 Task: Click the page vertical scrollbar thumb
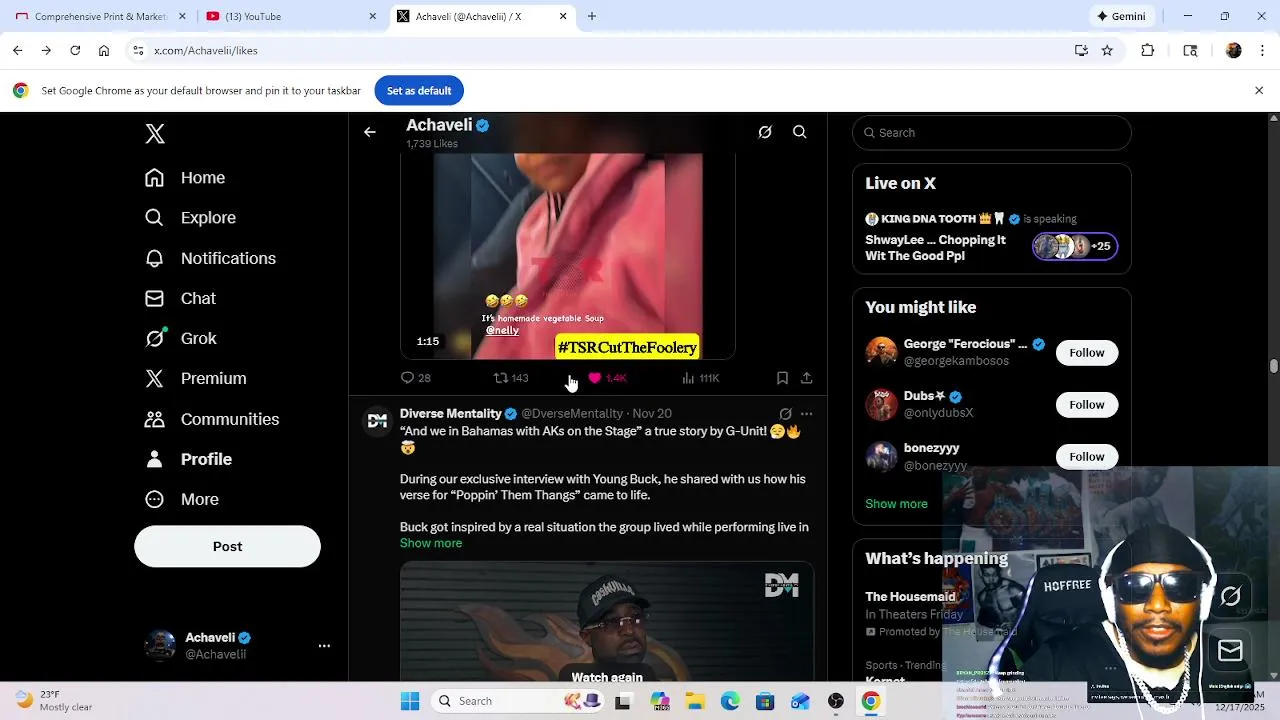coord(1273,366)
